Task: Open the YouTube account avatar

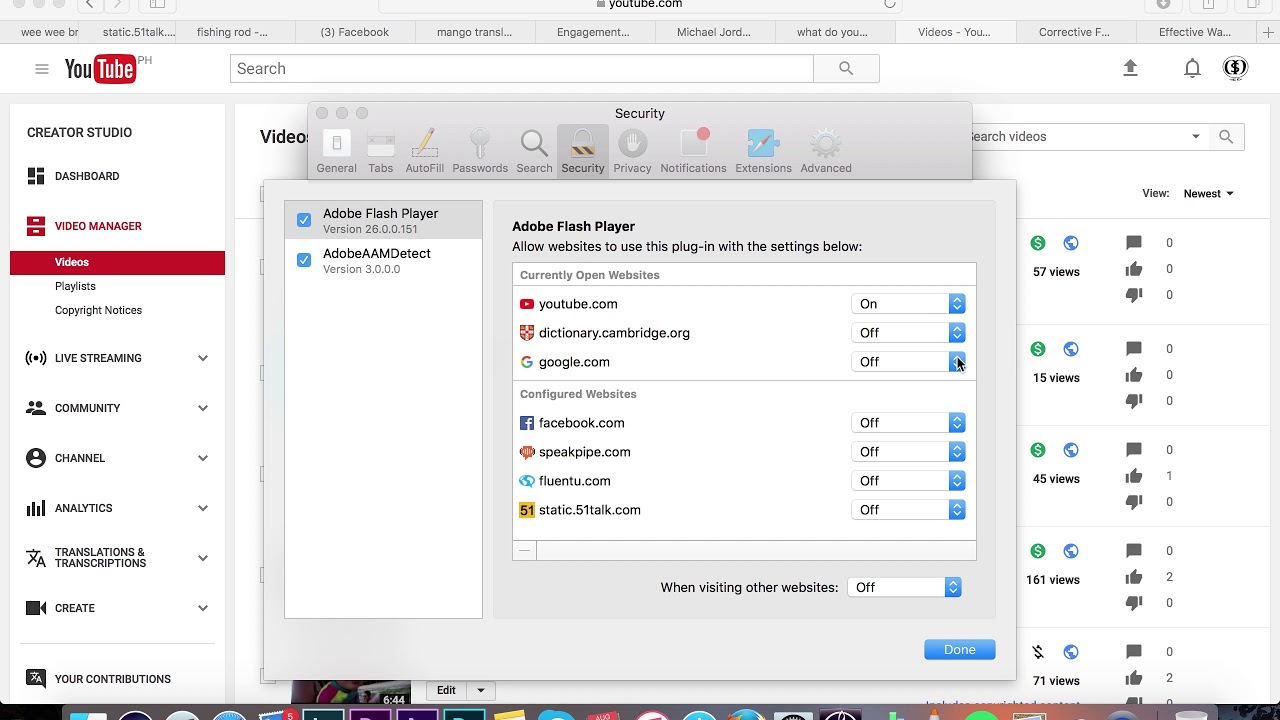Action: point(1235,68)
